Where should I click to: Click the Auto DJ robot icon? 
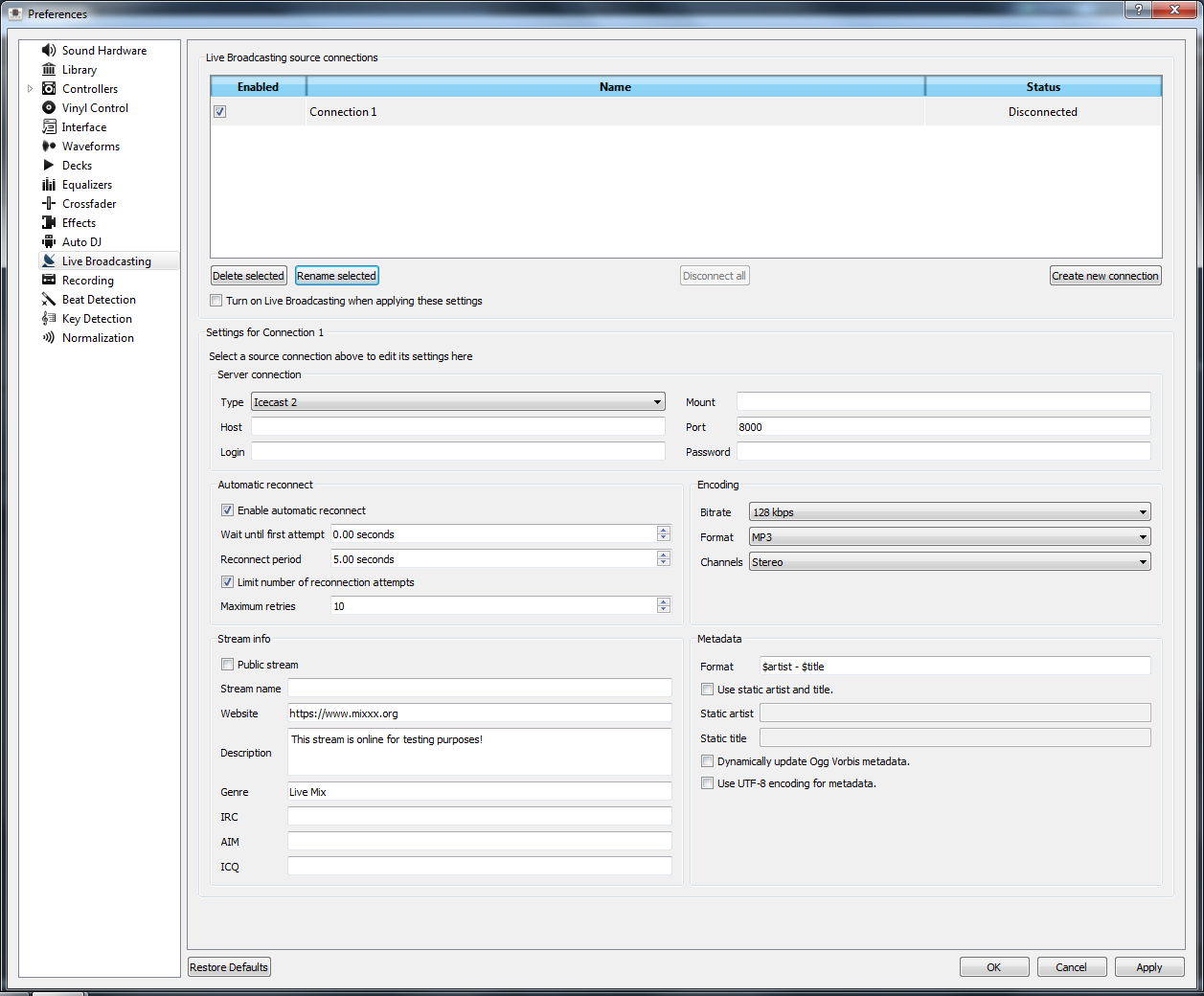click(x=49, y=241)
